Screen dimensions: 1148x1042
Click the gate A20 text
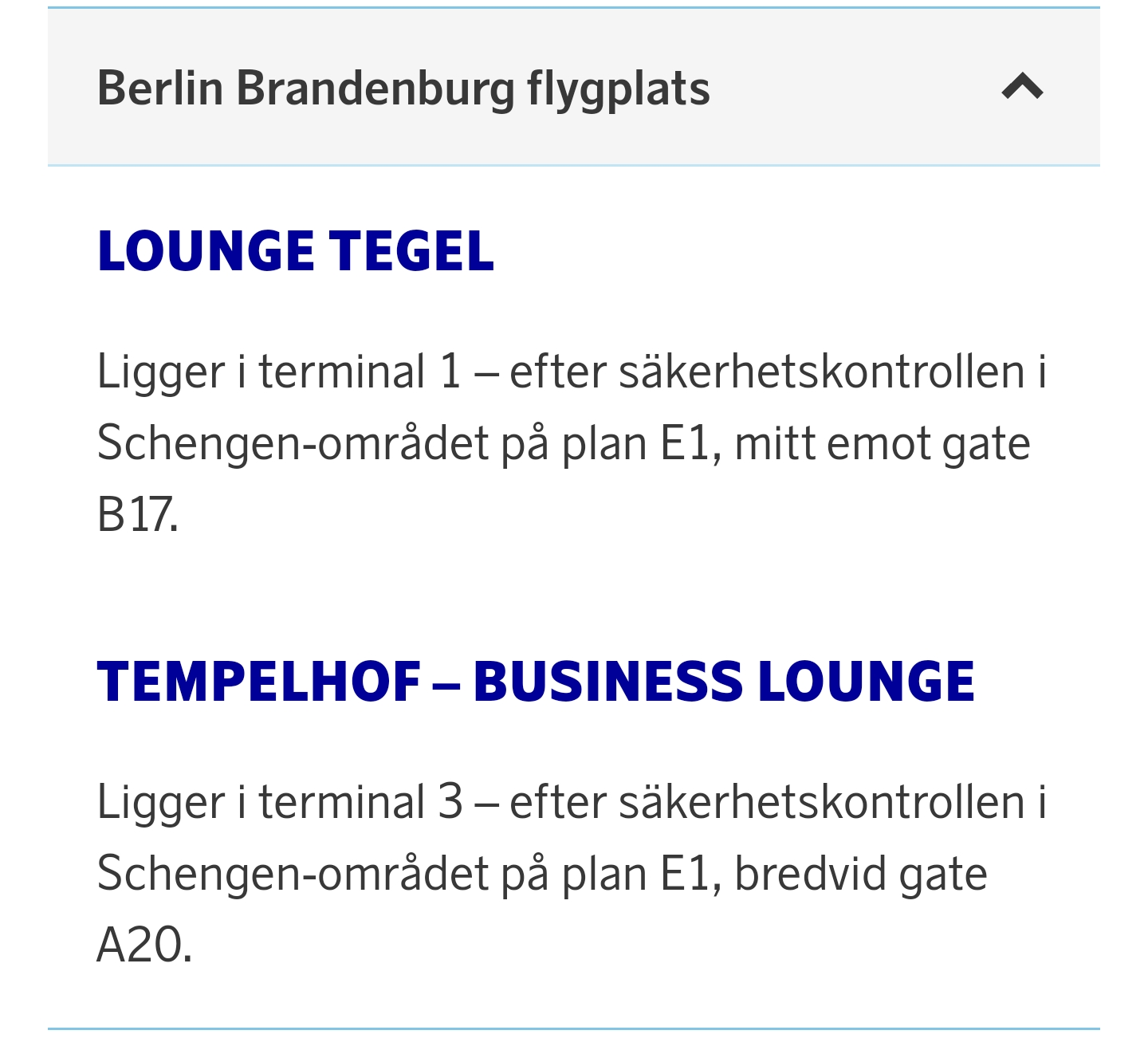click(x=144, y=946)
